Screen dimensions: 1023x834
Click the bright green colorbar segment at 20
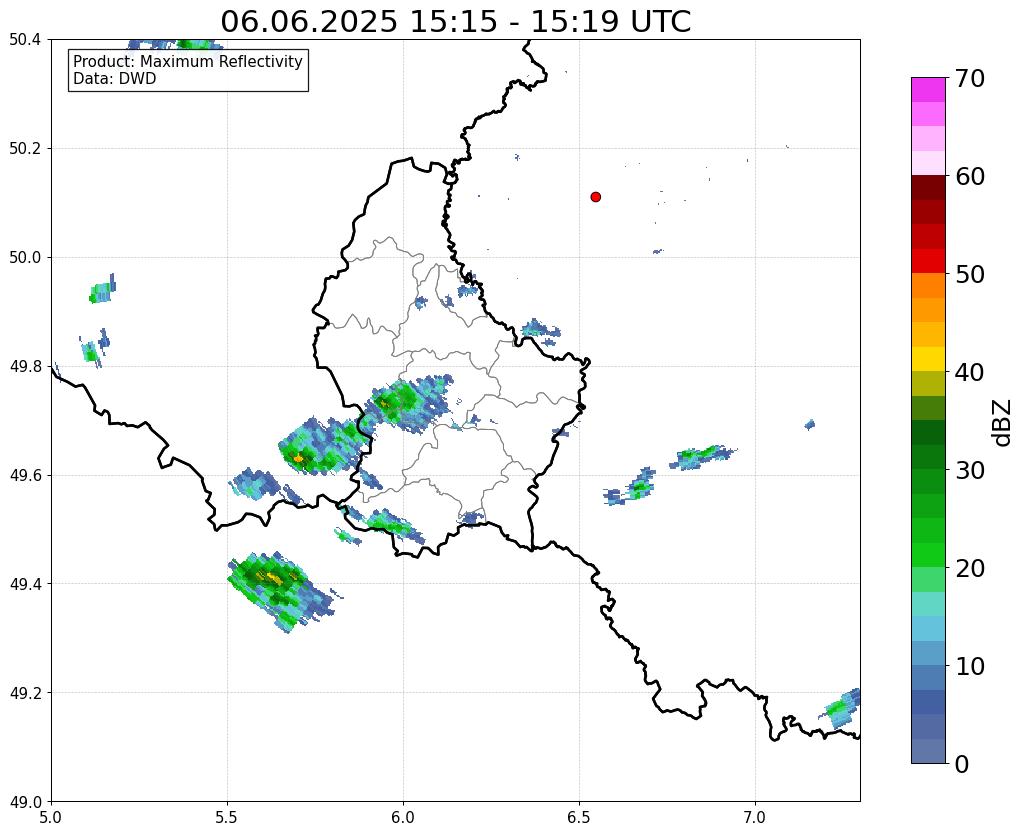coord(928,555)
